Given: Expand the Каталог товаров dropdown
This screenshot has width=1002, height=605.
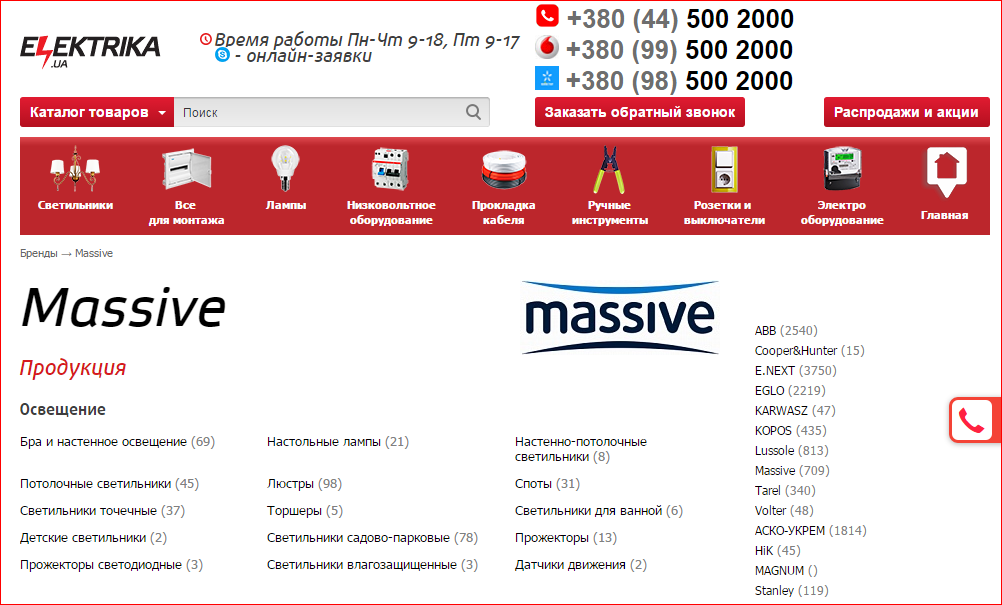Looking at the screenshot, I should point(97,112).
